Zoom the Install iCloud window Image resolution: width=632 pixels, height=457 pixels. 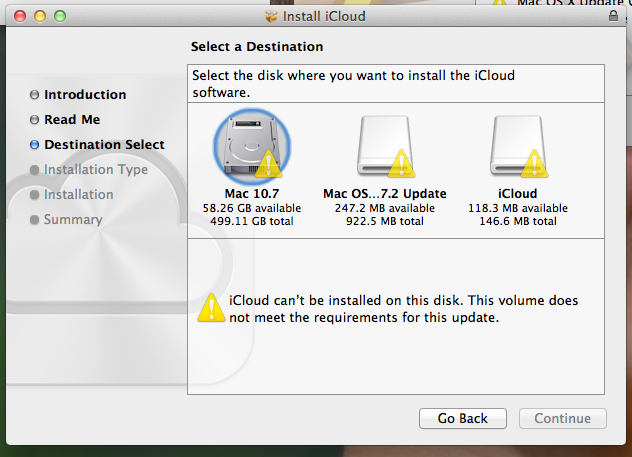click(60, 16)
